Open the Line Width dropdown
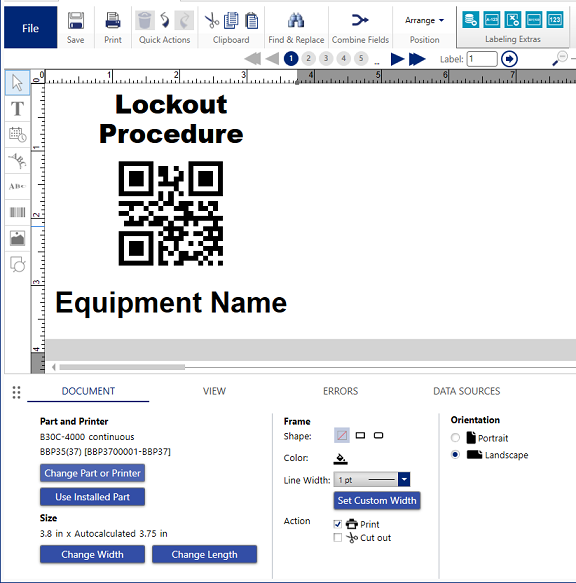 coord(404,479)
